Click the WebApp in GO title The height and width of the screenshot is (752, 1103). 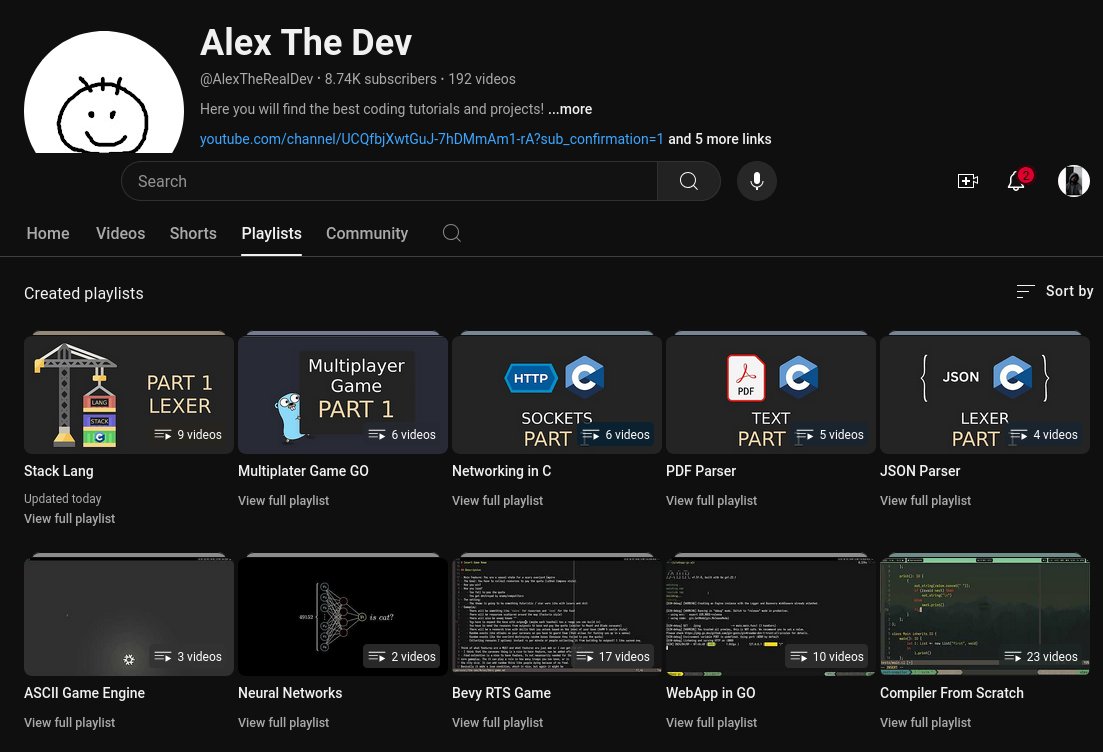[x=710, y=694]
